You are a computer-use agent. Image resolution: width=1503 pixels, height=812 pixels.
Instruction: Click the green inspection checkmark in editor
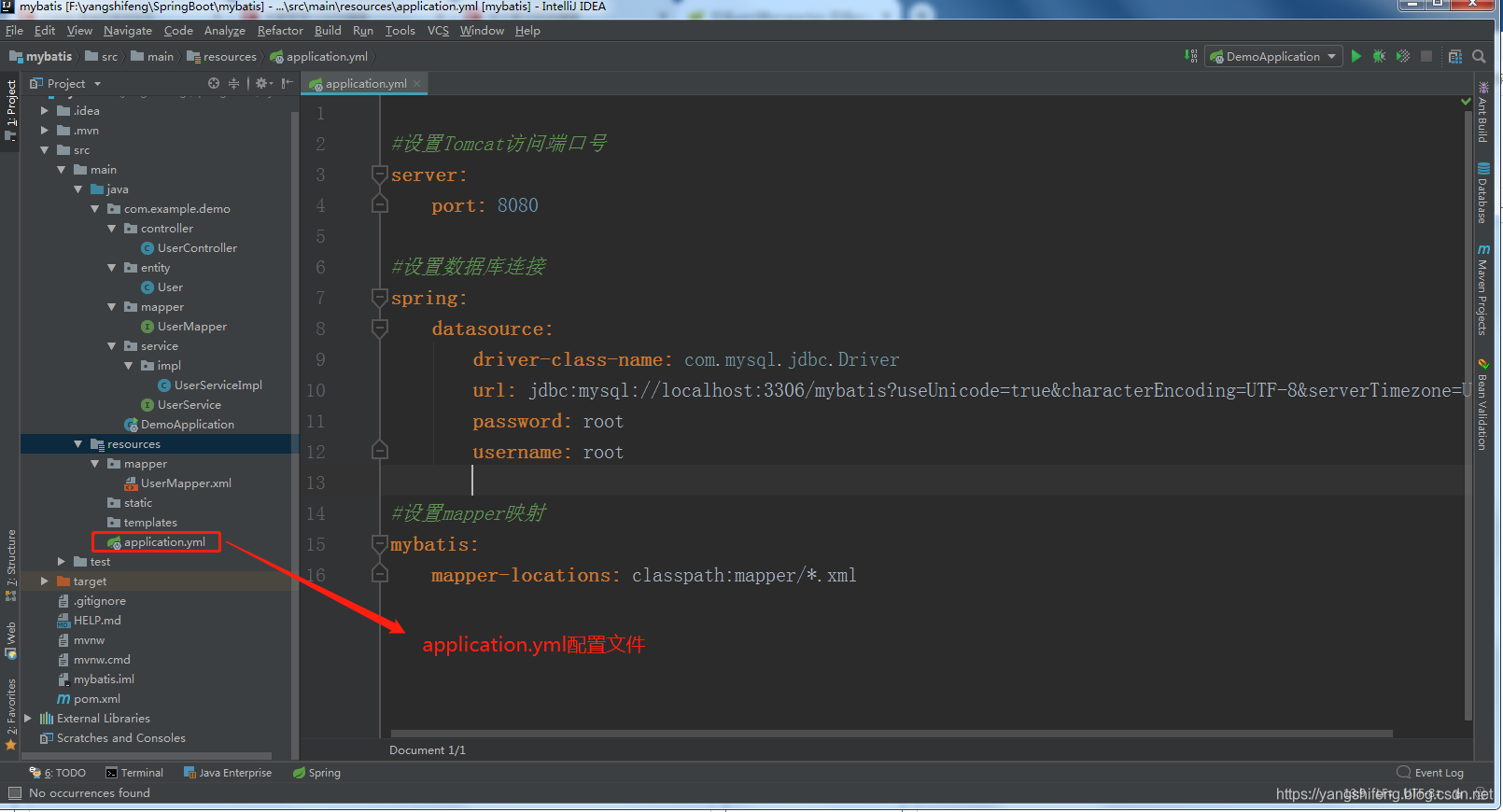point(1466,101)
